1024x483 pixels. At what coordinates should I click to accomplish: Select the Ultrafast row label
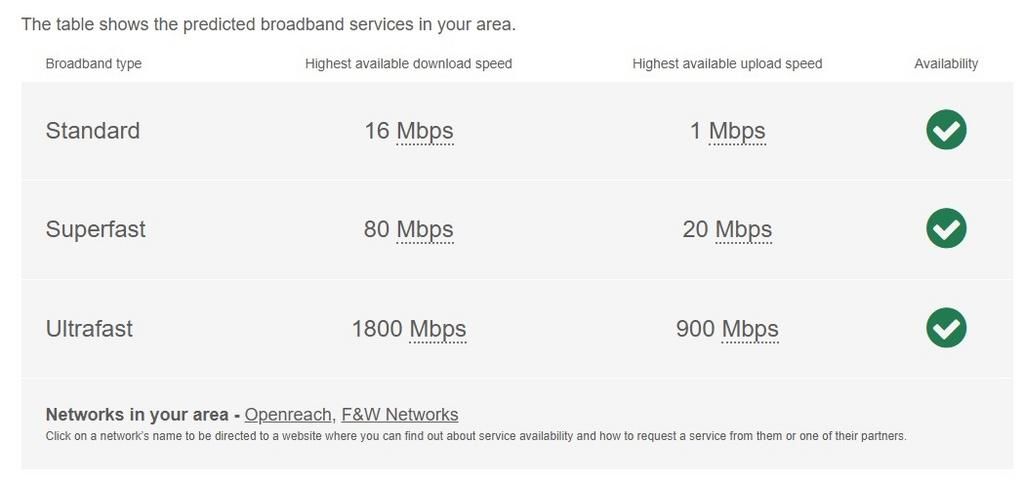click(x=89, y=329)
